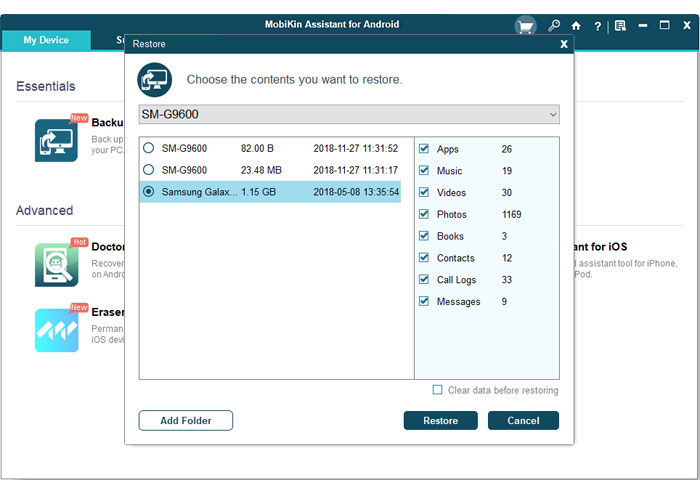Click the restore dialog header icon
Viewport: 700px width, 480px height.
pos(154,80)
